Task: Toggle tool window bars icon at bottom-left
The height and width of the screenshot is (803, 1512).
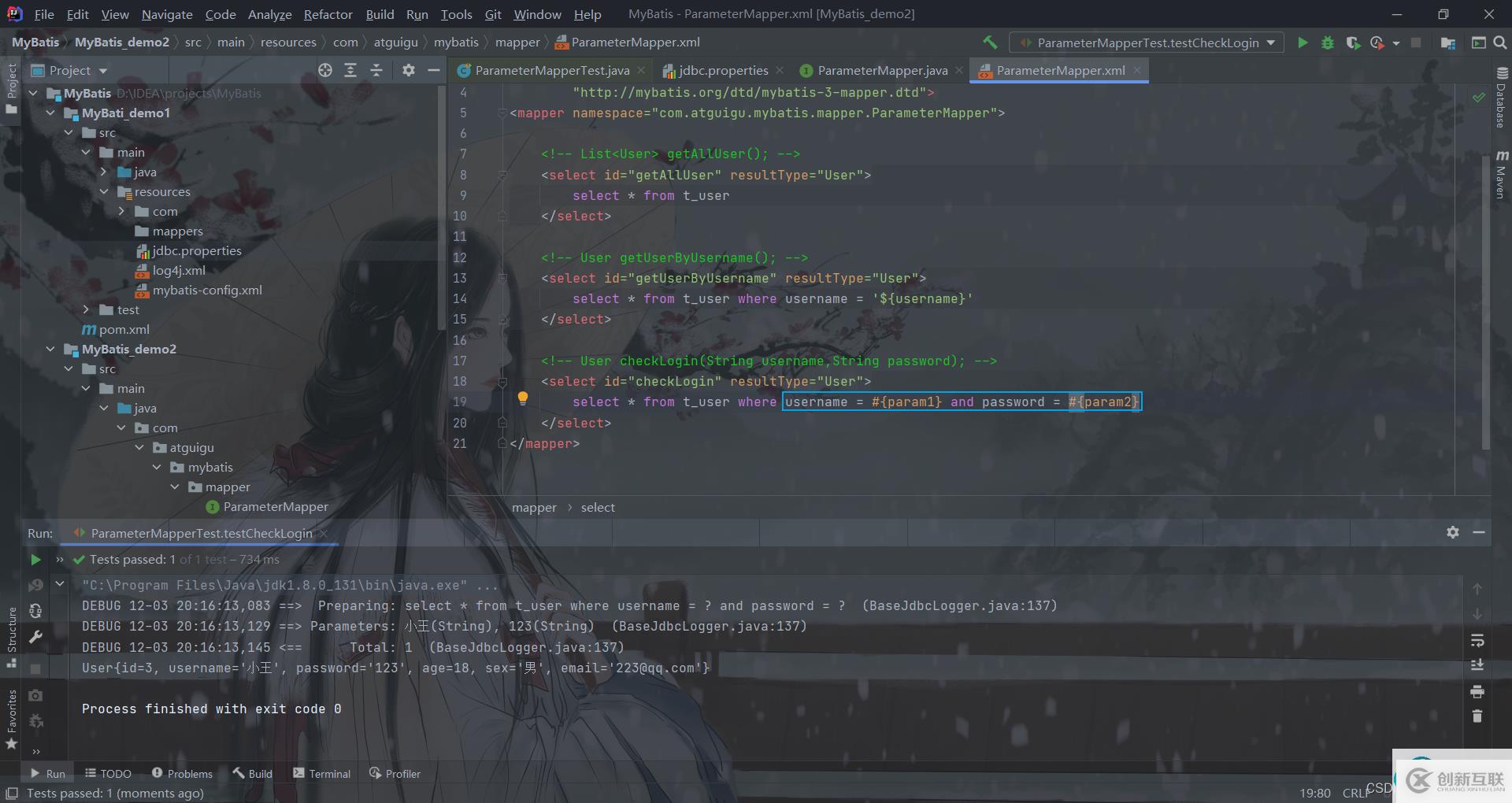Action: (x=12, y=793)
